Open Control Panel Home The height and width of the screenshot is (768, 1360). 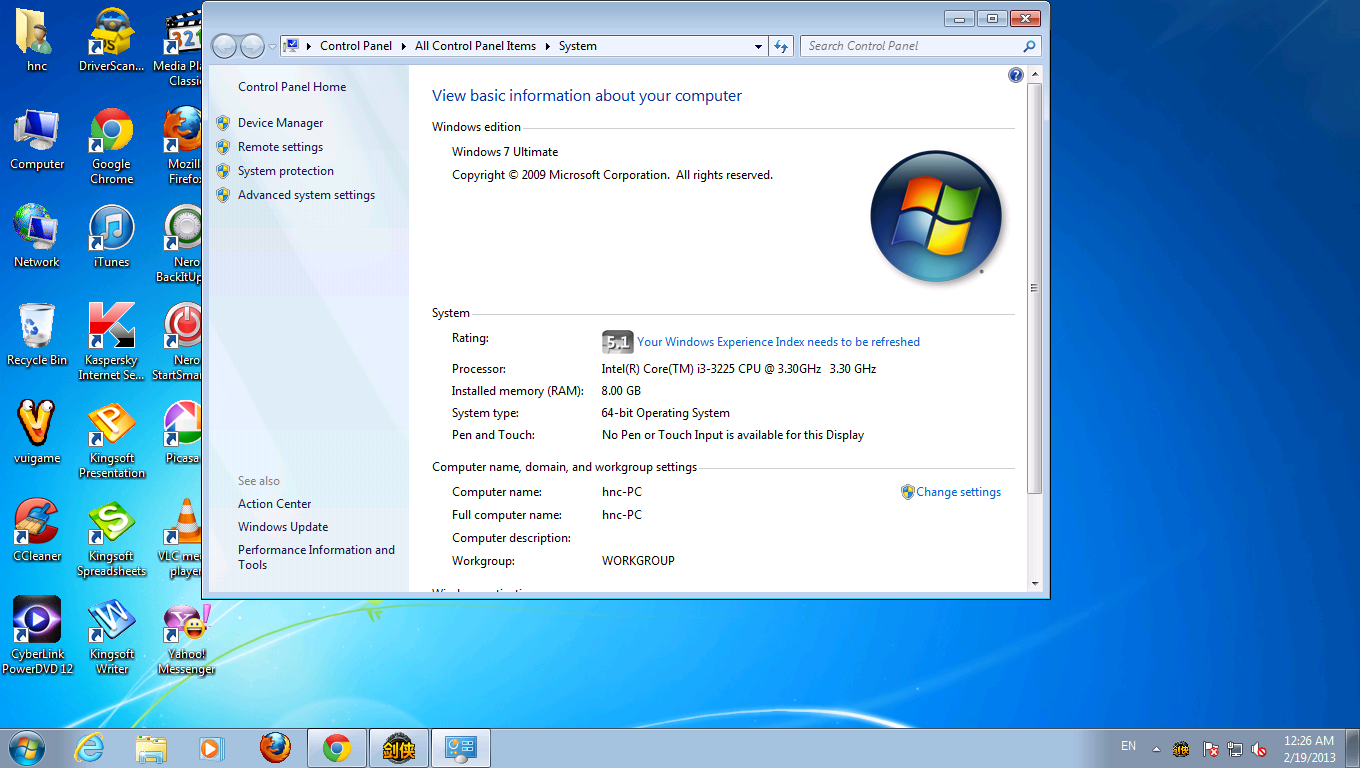tap(292, 87)
